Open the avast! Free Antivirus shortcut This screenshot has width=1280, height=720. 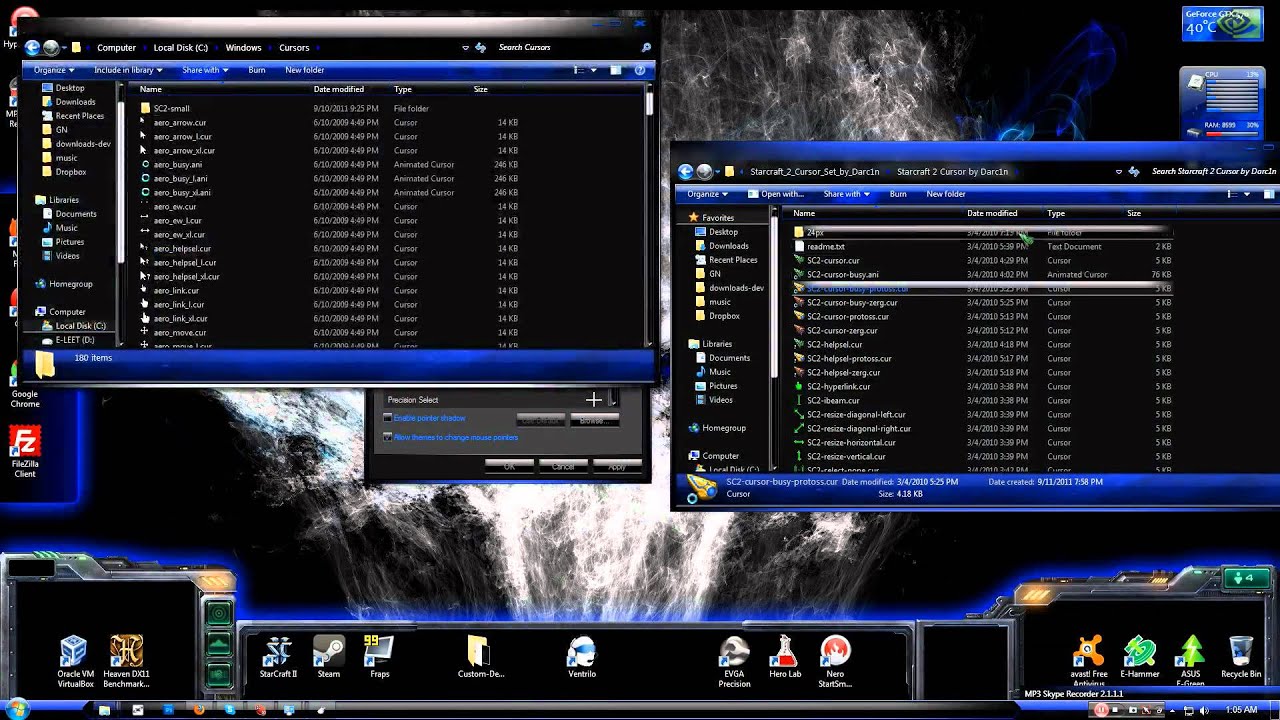tap(1088, 661)
